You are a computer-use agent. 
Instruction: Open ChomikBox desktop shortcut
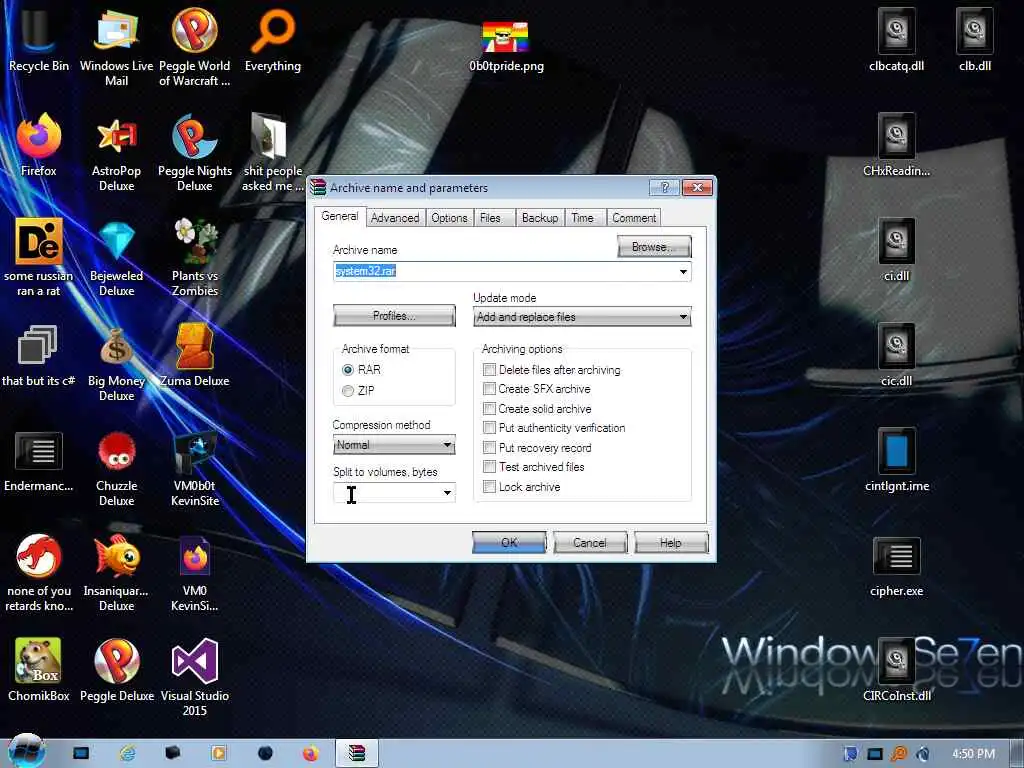pos(38,669)
